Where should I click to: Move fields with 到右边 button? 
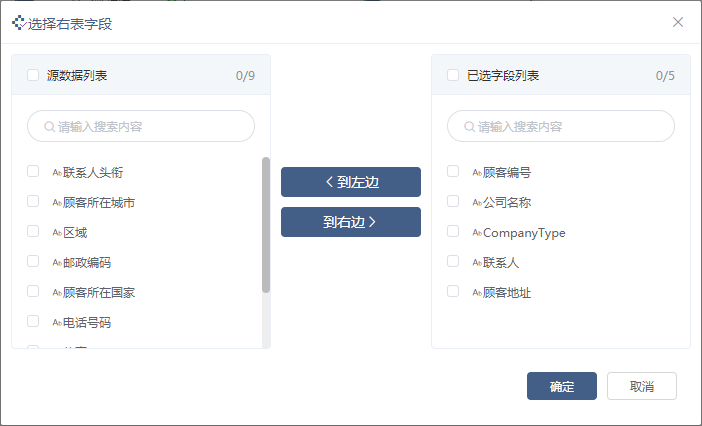351,222
